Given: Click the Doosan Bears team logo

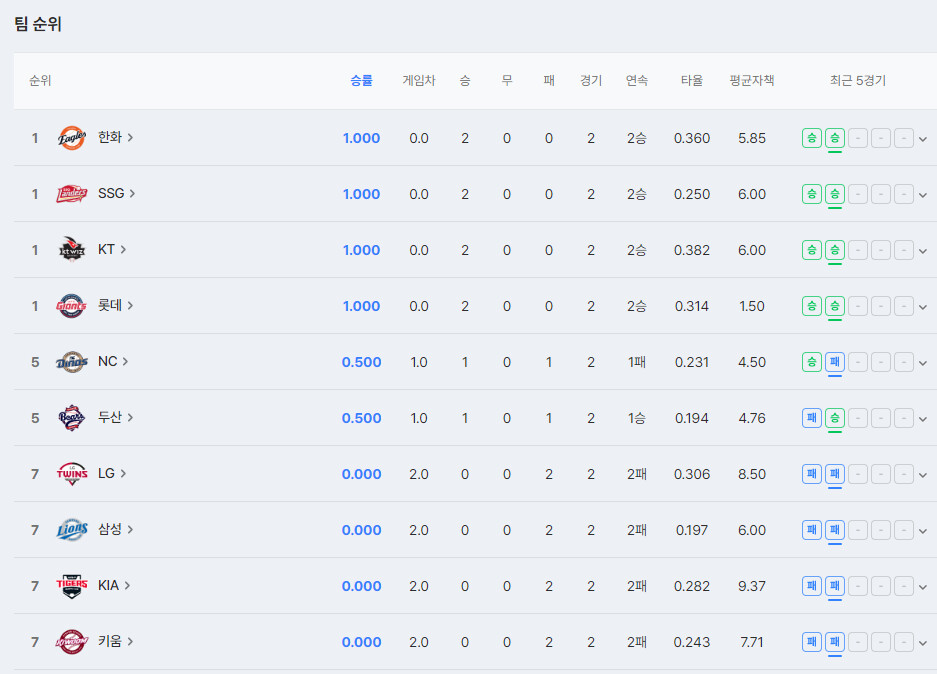Looking at the screenshot, I should point(72,418).
